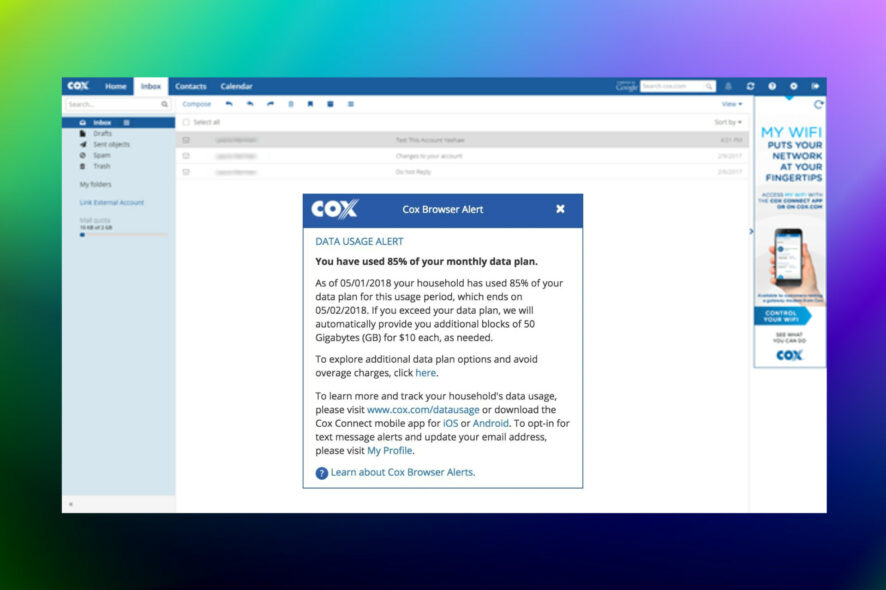This screenshot has height=590, width=886.
Task: Open the settings gear icon in top bar
Action: 794,86
